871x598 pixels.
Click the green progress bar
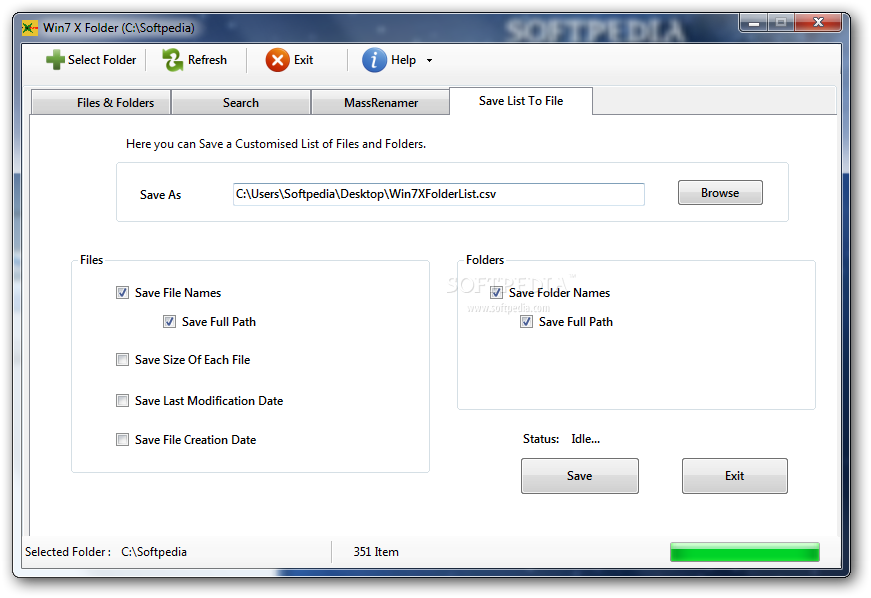[744, 552]
